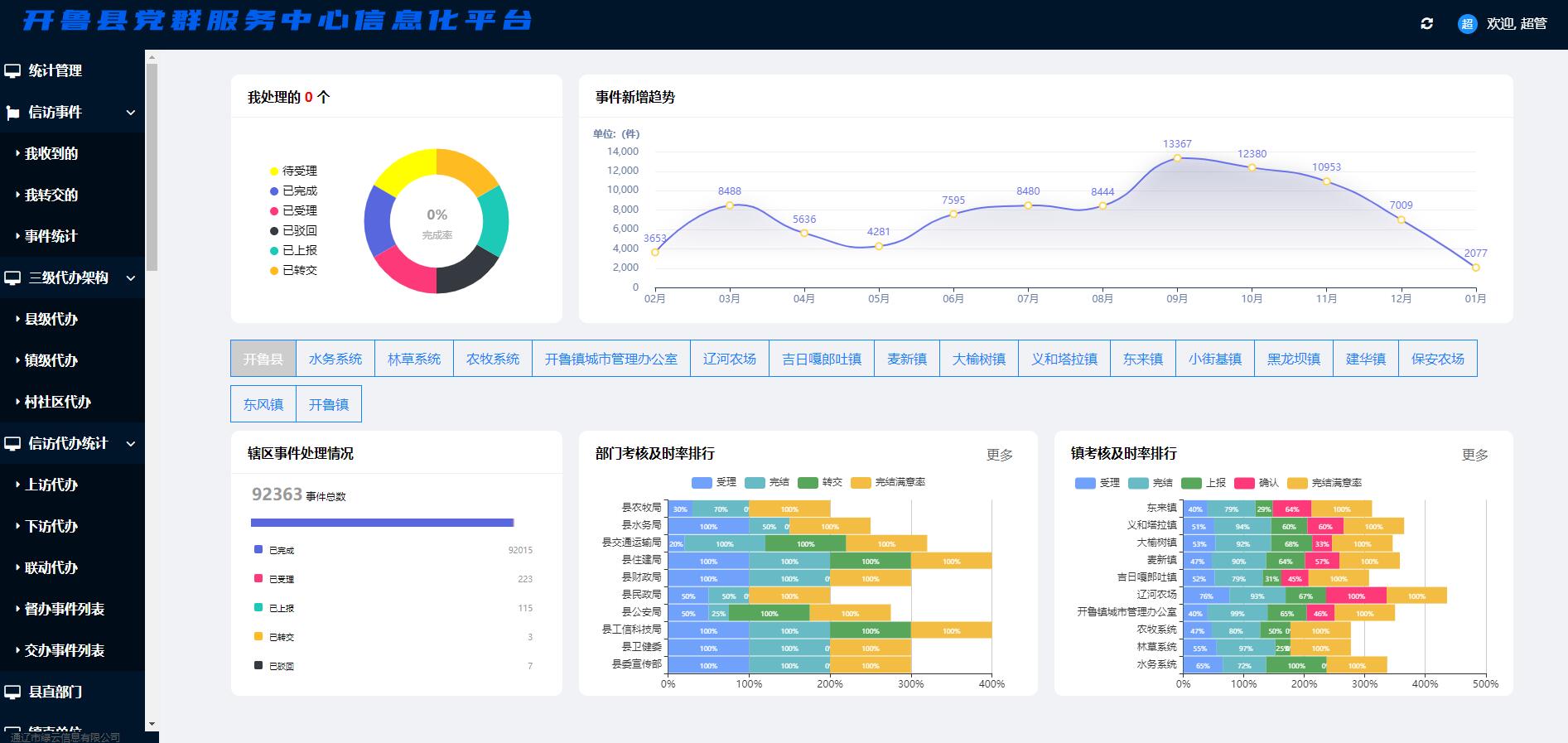Image resolution: width=1568 pixels, height=743 pixels.
Task: Click the 92363 event total progress bar
Action: (x=383, y=523)
